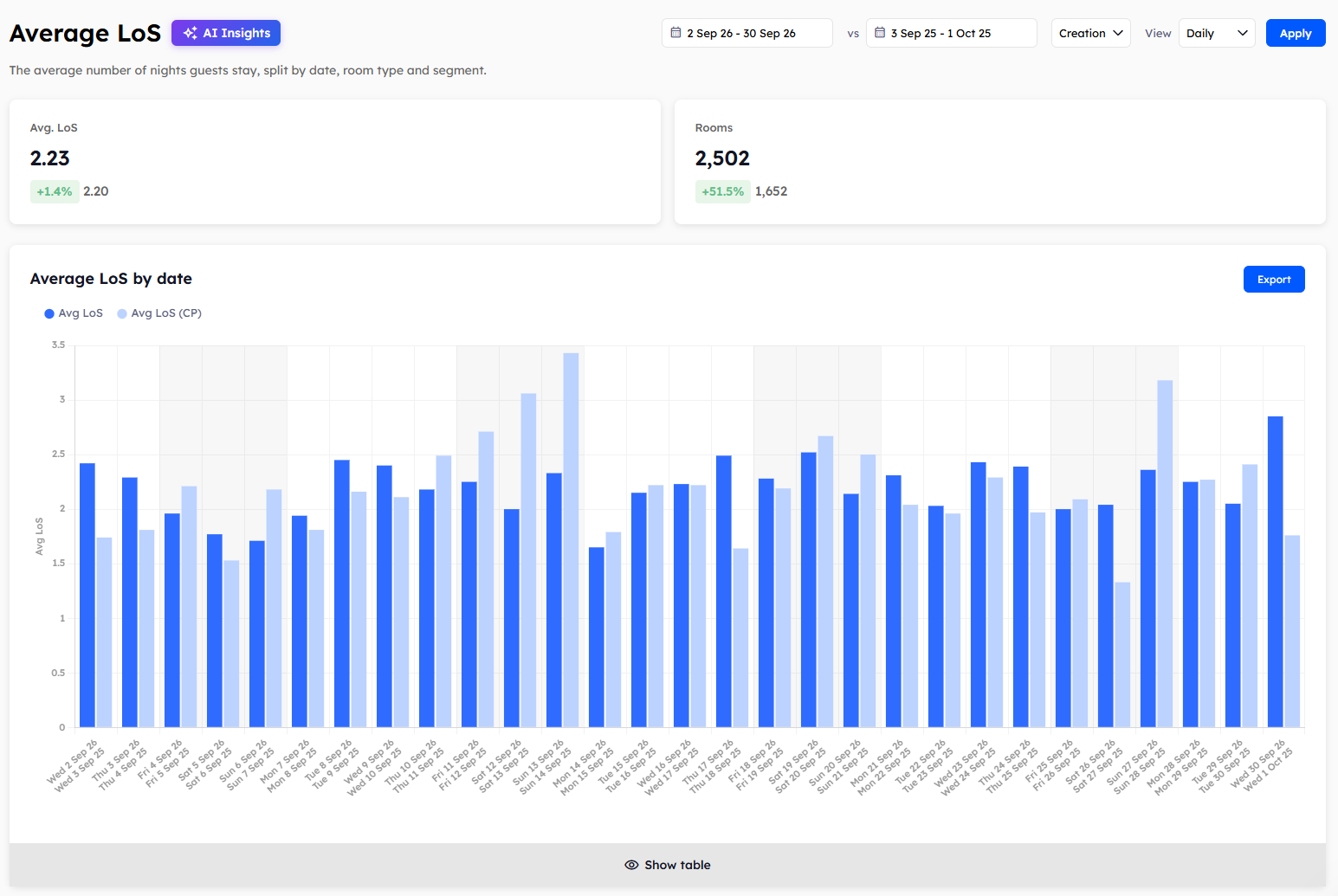Click the Show table label

(677, 865)
